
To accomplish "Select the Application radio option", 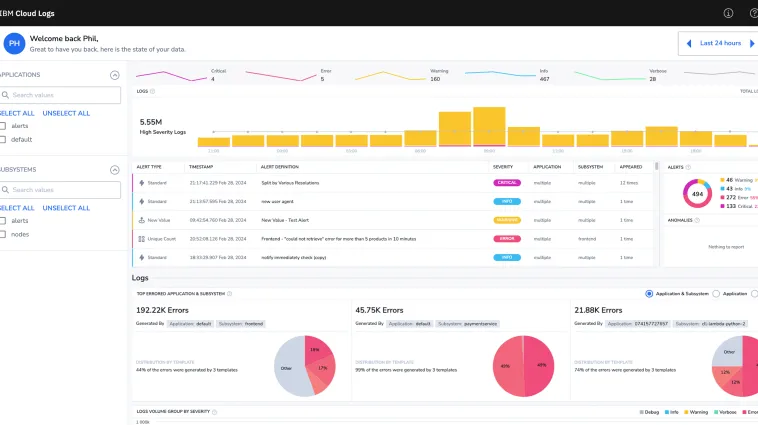I will [x=716, y=293].
